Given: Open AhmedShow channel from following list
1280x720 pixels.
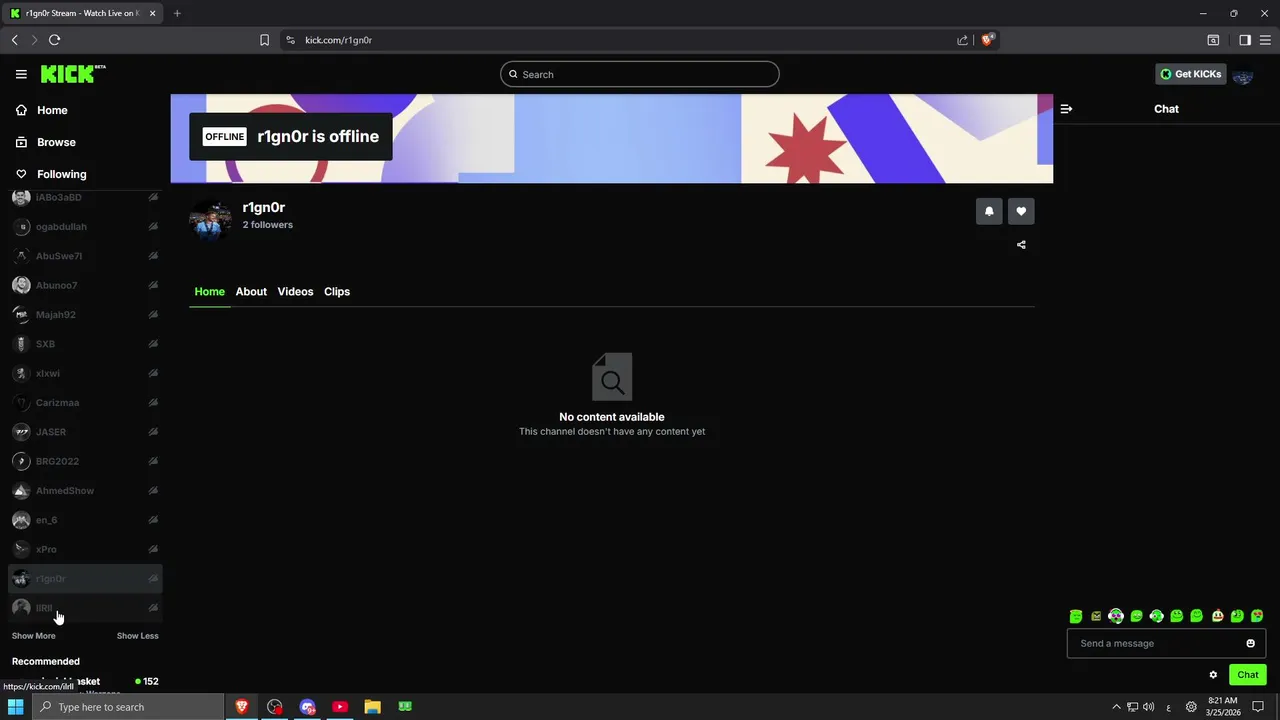Looking at the screenshot, I should (x=85, y=491).
